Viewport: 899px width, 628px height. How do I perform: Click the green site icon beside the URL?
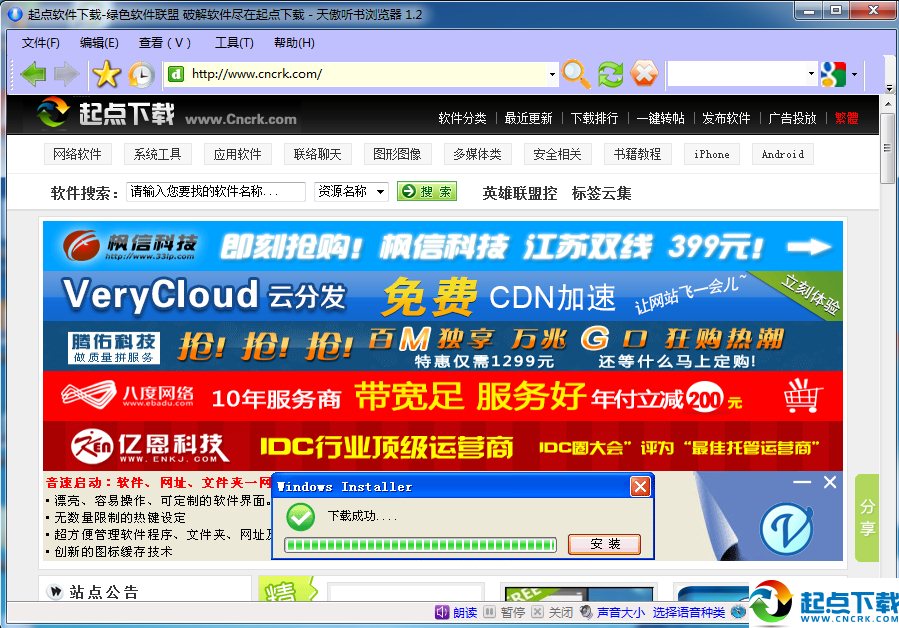(176, 74)
